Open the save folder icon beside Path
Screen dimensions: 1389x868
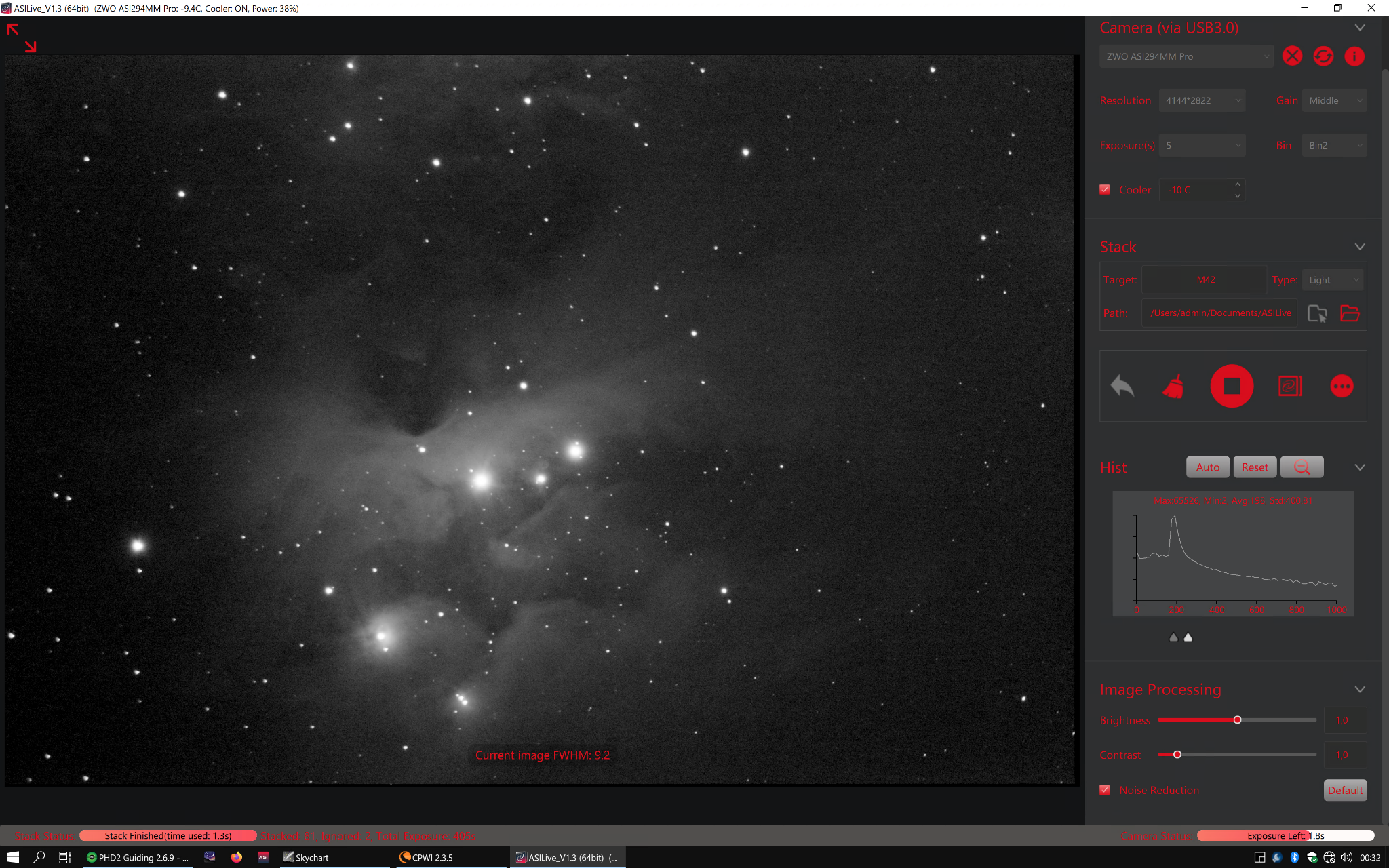tap(1350, 313)
